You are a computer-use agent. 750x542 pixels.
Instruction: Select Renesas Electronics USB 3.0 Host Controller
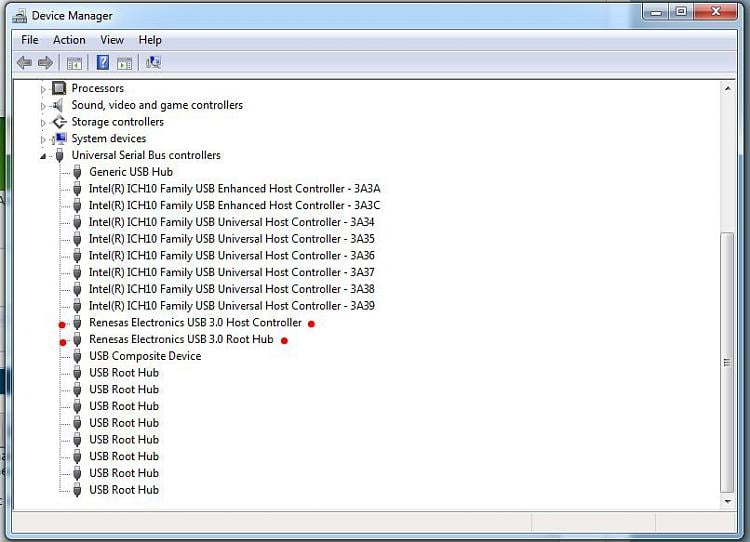195,322
